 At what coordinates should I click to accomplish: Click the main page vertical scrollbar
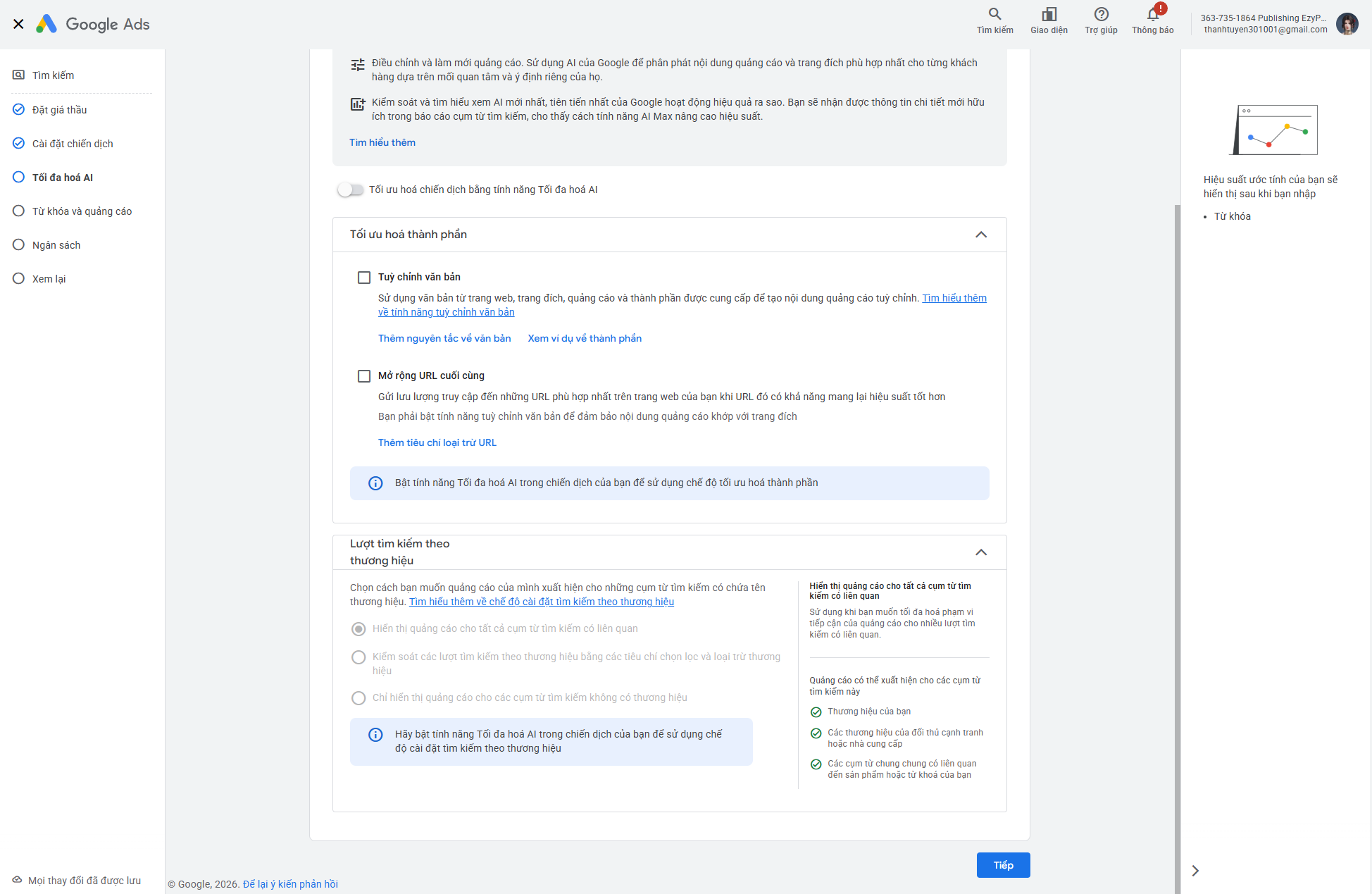pyautogui.click(x=1177, y=549)
